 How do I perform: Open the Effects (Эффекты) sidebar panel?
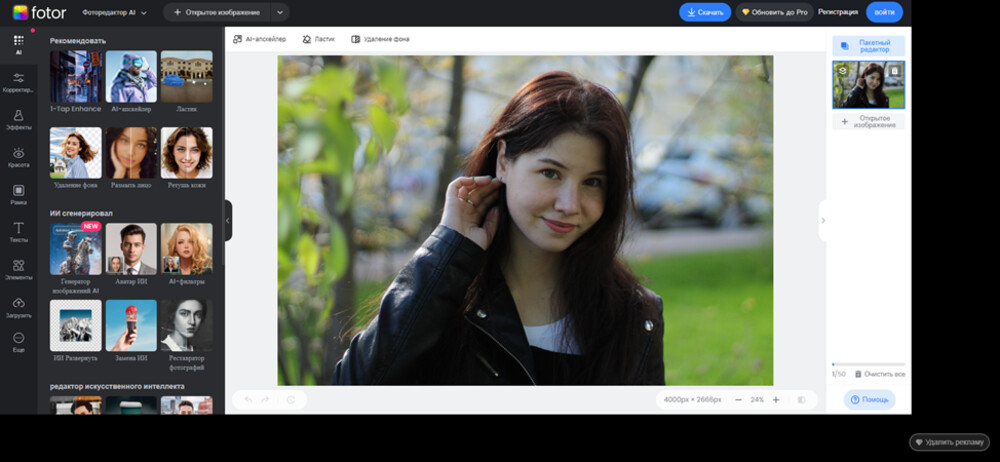[18, 120]
